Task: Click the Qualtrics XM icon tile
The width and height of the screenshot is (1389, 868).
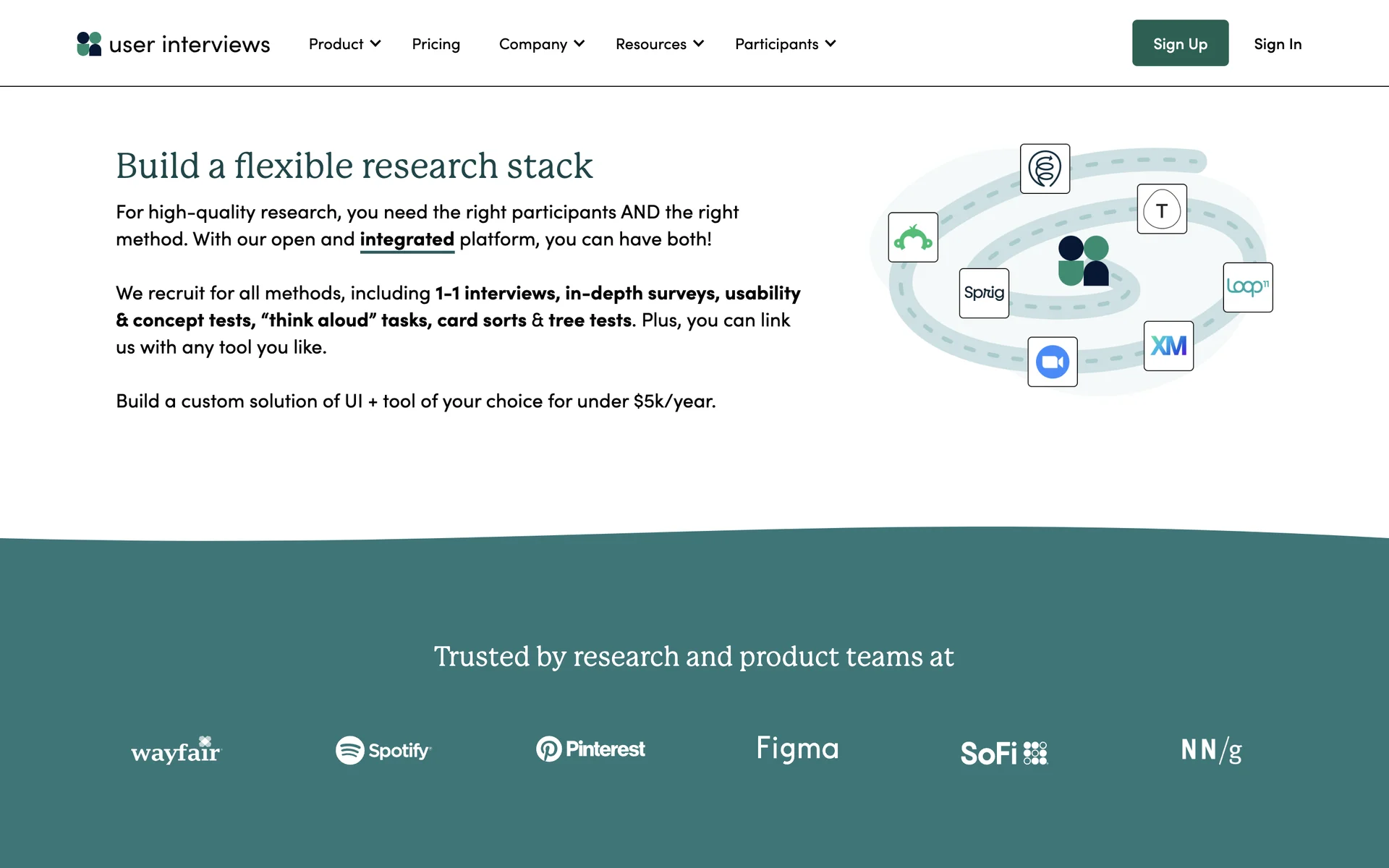Action: pyautogui.click(x=1168, y=346)
